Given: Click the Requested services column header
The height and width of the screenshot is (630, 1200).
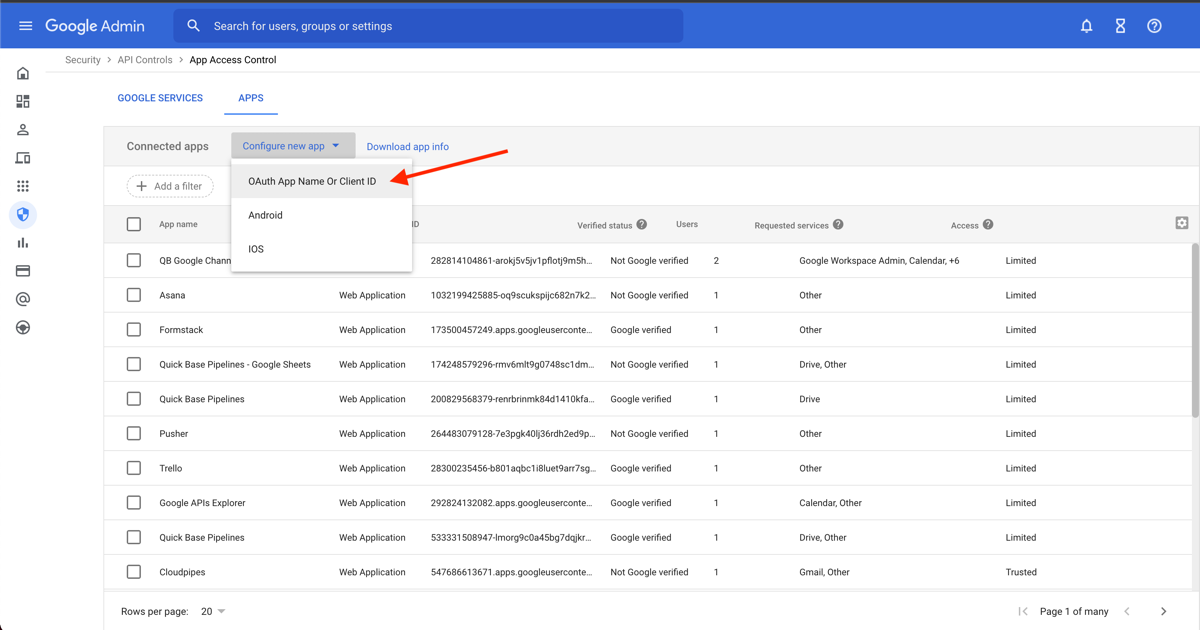Looking at the screenshot, I should tap(791, 225).
